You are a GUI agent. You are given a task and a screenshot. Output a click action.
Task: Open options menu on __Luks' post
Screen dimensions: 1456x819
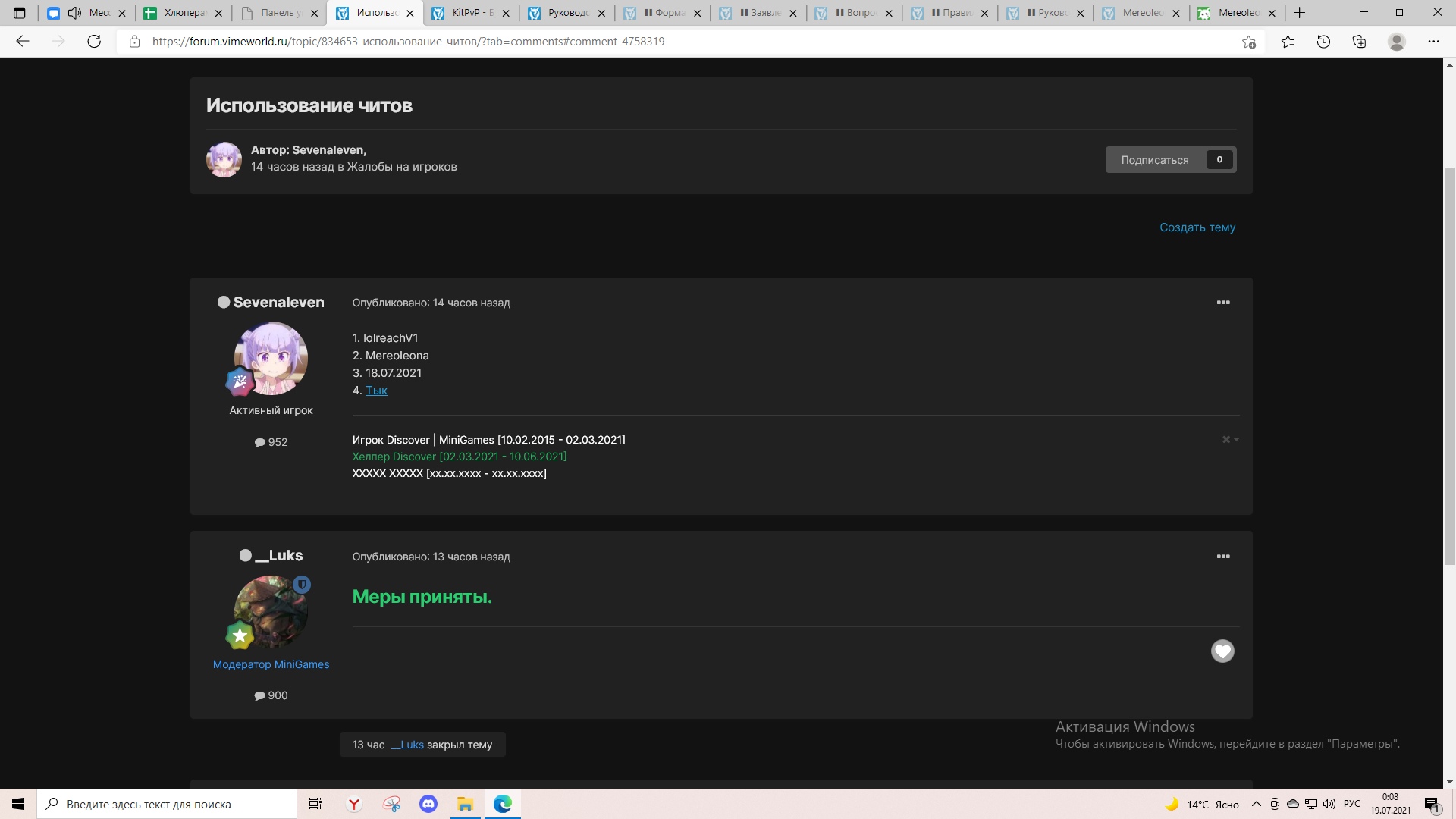click(x=1222, y=557)
